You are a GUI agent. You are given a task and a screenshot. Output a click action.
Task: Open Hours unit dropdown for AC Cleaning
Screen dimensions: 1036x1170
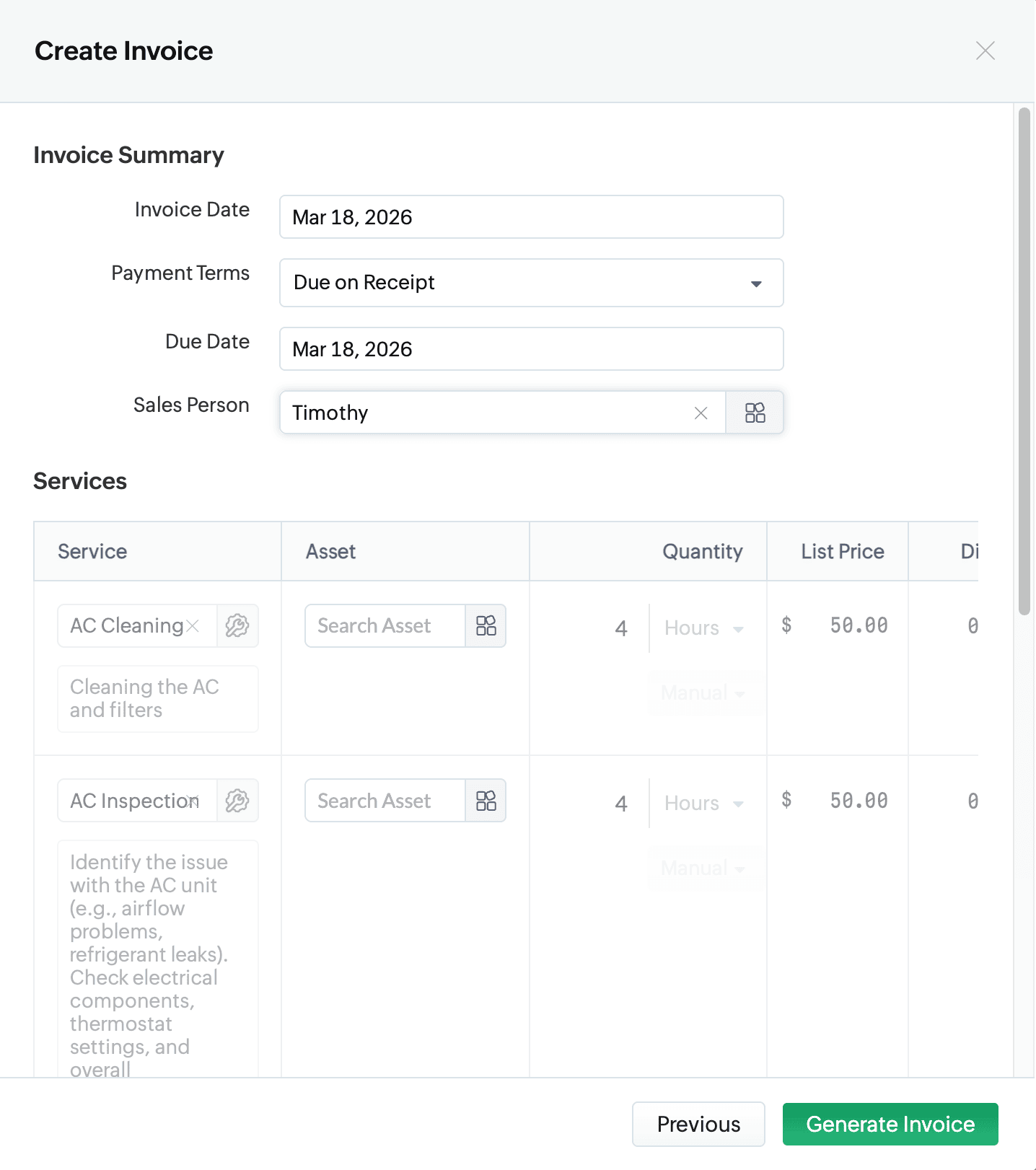[x=703, y=628]
